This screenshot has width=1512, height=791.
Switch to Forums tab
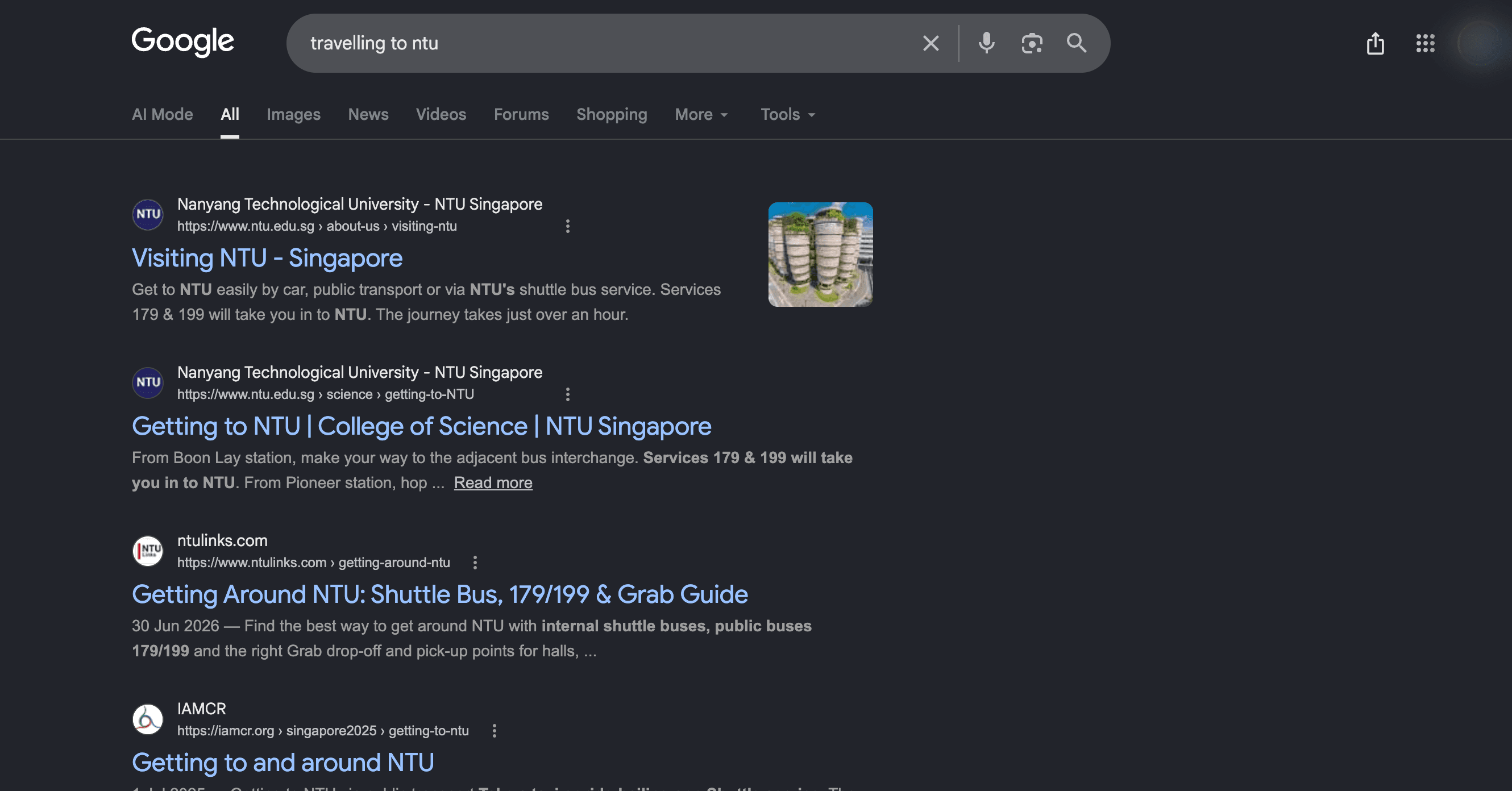(521, 114)
